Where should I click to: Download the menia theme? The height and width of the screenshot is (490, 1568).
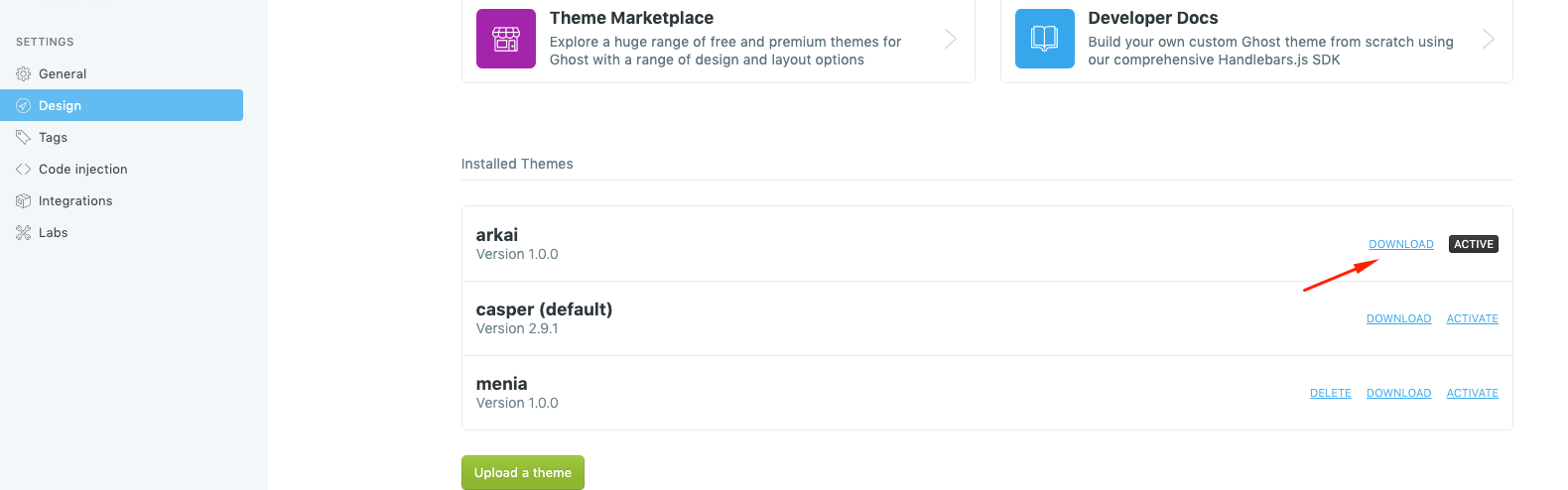pos(1398,393)
